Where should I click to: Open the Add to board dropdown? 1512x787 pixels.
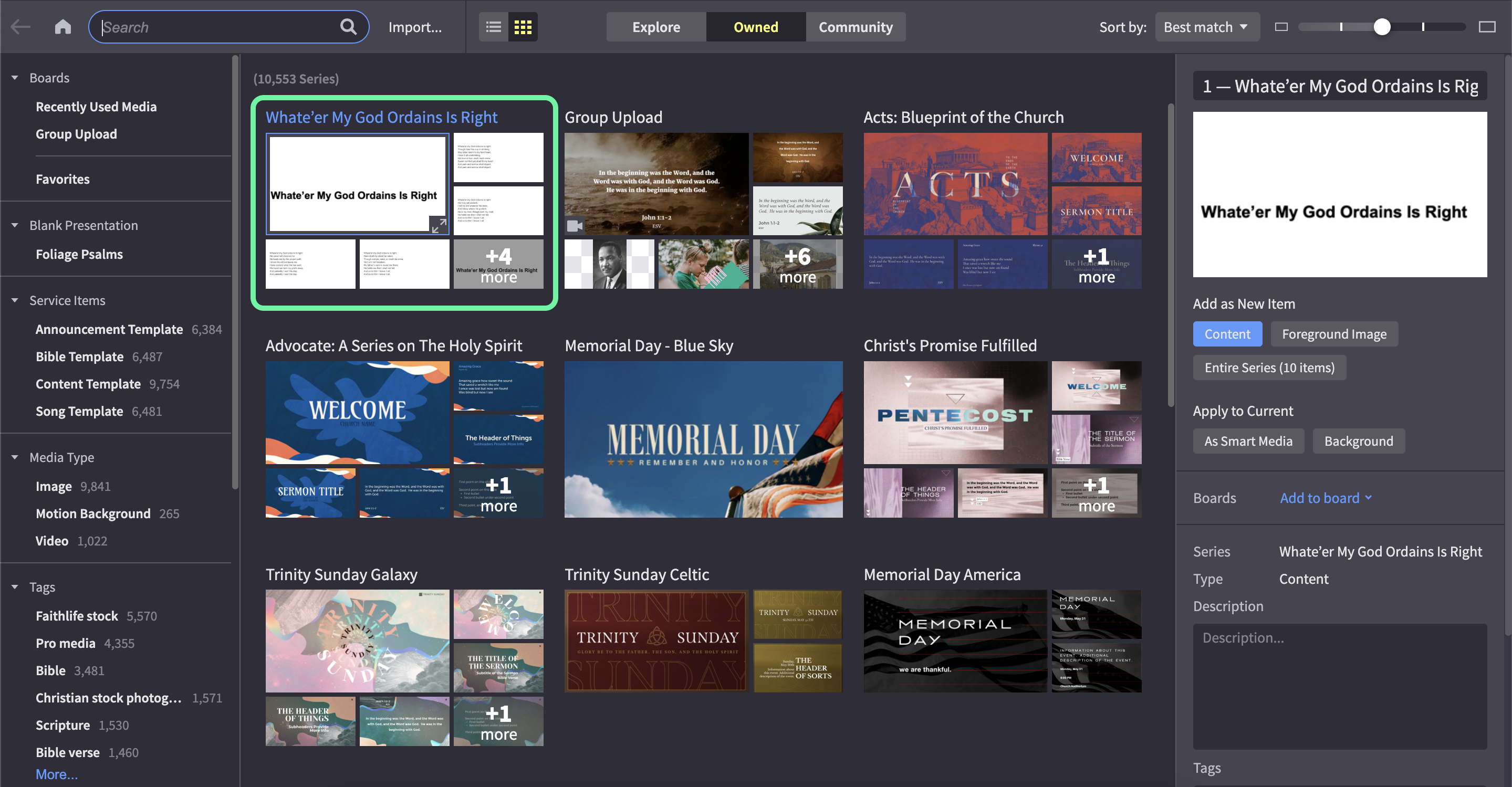pos(1326,498)
